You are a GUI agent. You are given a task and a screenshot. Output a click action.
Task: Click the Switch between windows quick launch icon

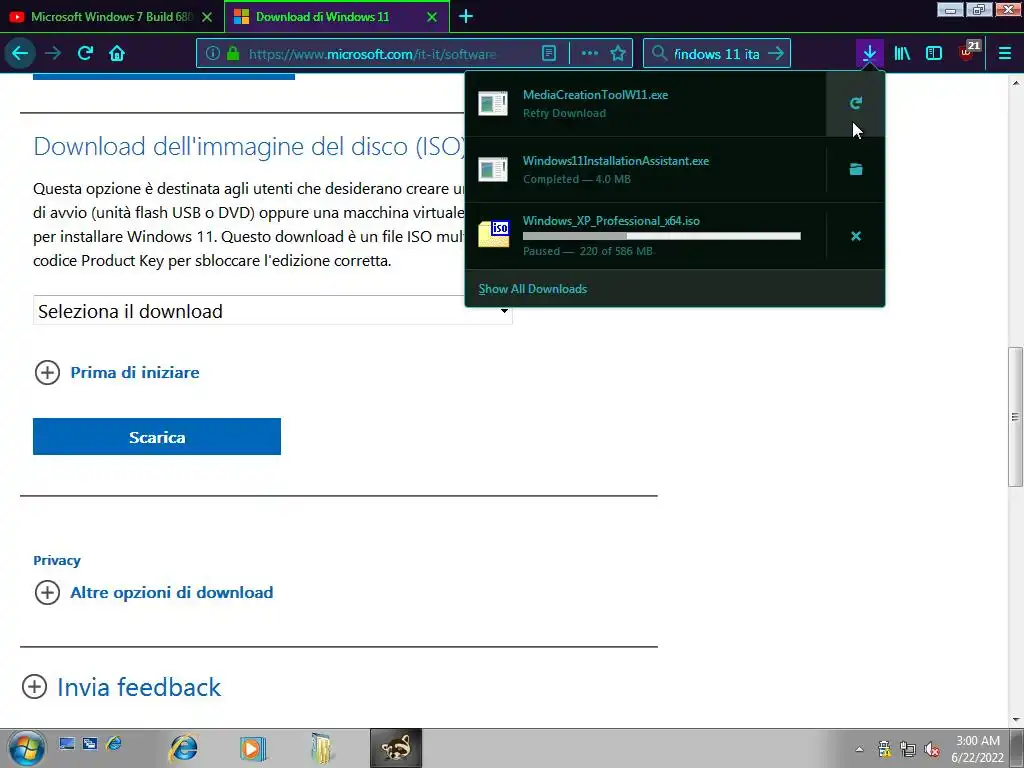coord(90,744)
